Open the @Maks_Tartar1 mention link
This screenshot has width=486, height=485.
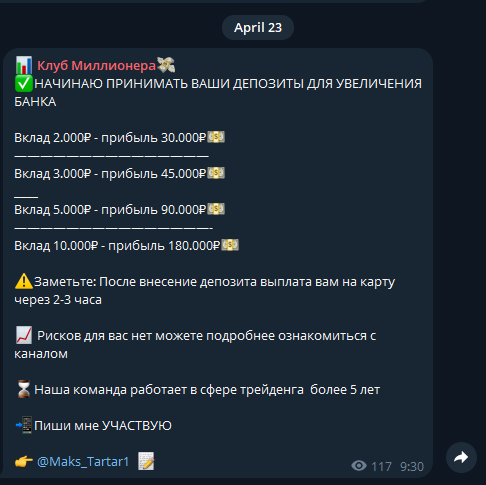pyautogui.click(x=83, y=462)
